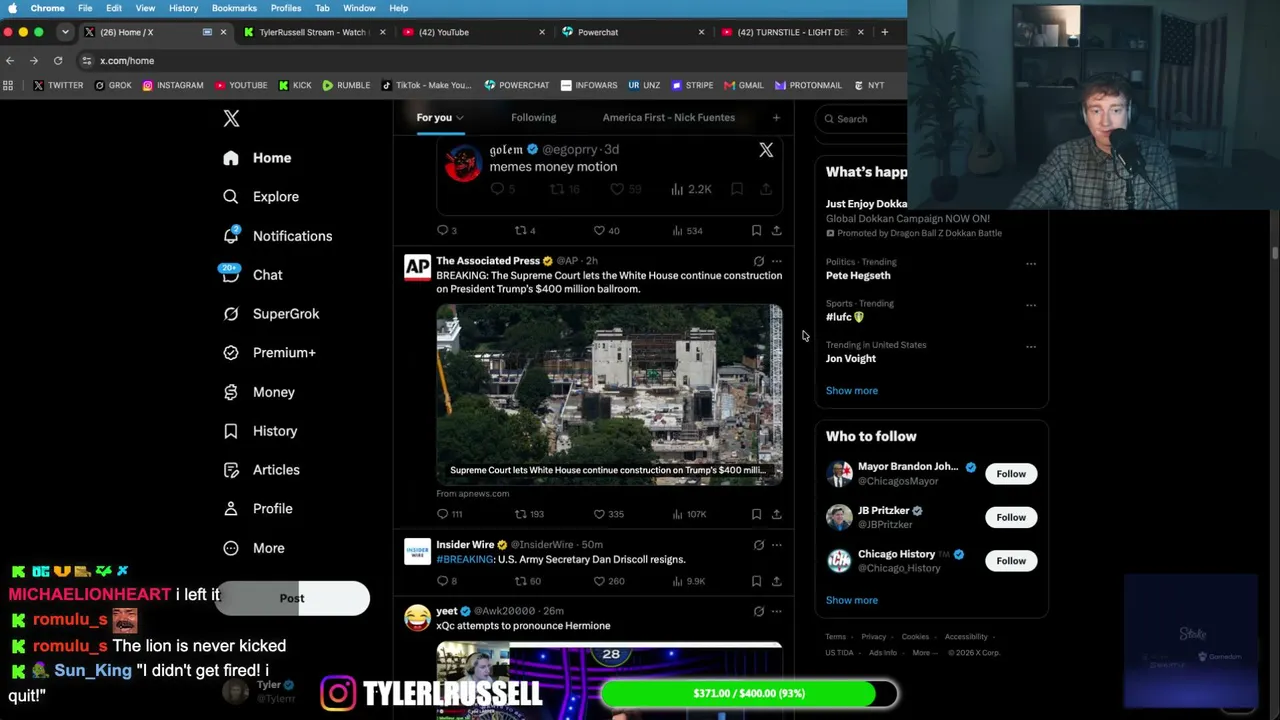The width and height of the screenshot is (1280, 720).
Task: Open more options on the Insider Wire post
Action: [776, 545]
